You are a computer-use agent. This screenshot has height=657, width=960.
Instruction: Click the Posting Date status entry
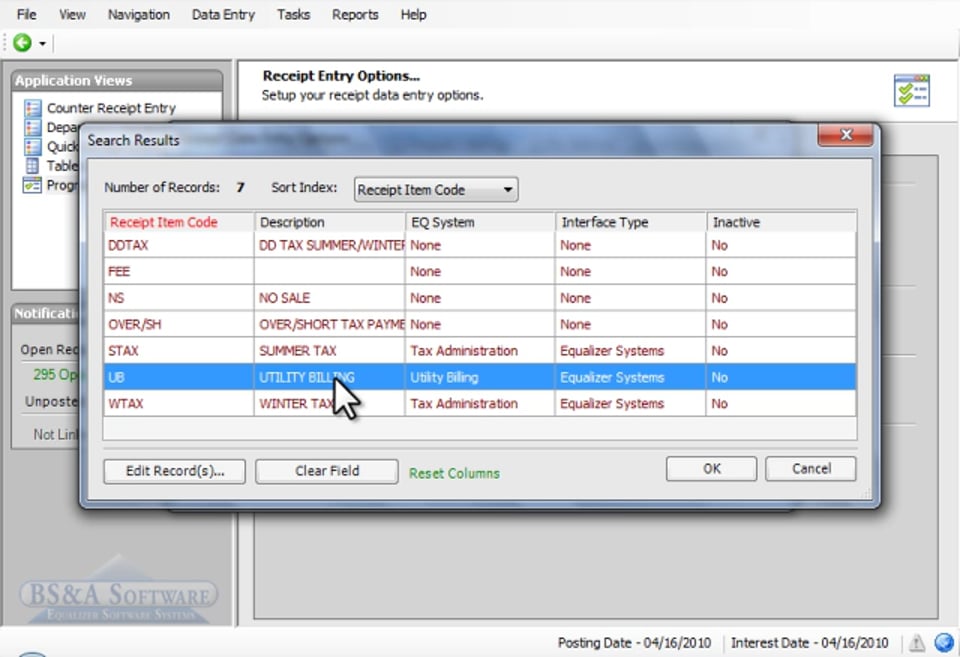point(634,643)
